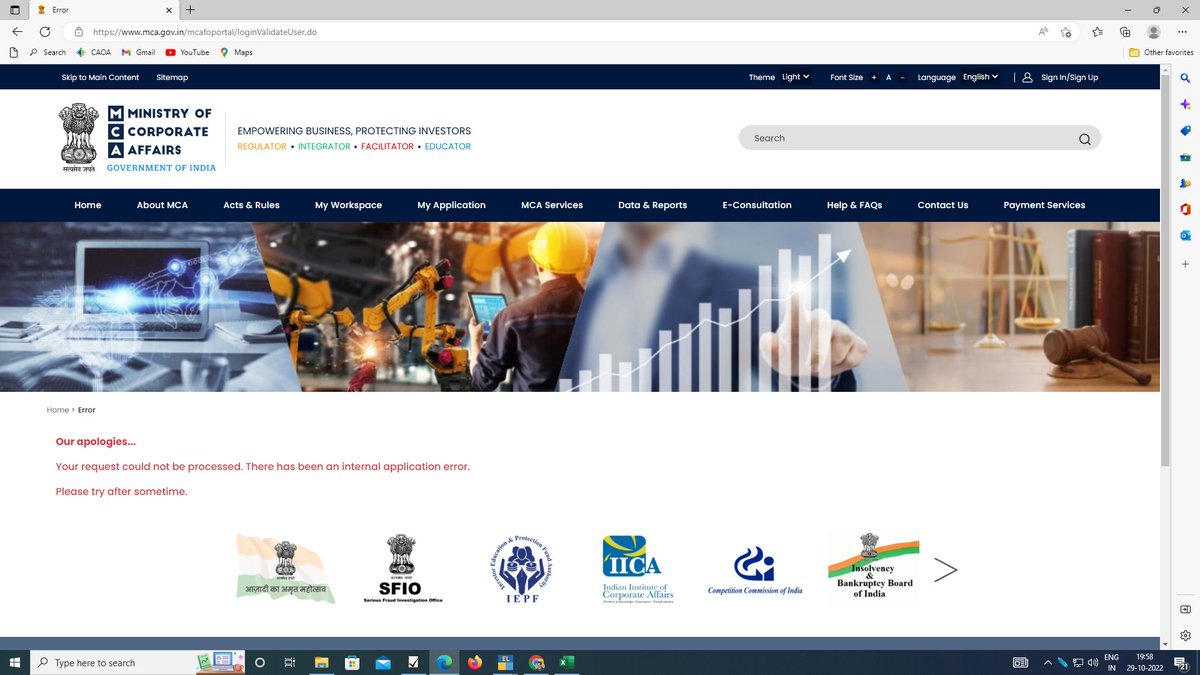Open the Edge sidebar Office icon
The height and width of the screenshot is (675, 1200).
click(x=1186, y=209)
